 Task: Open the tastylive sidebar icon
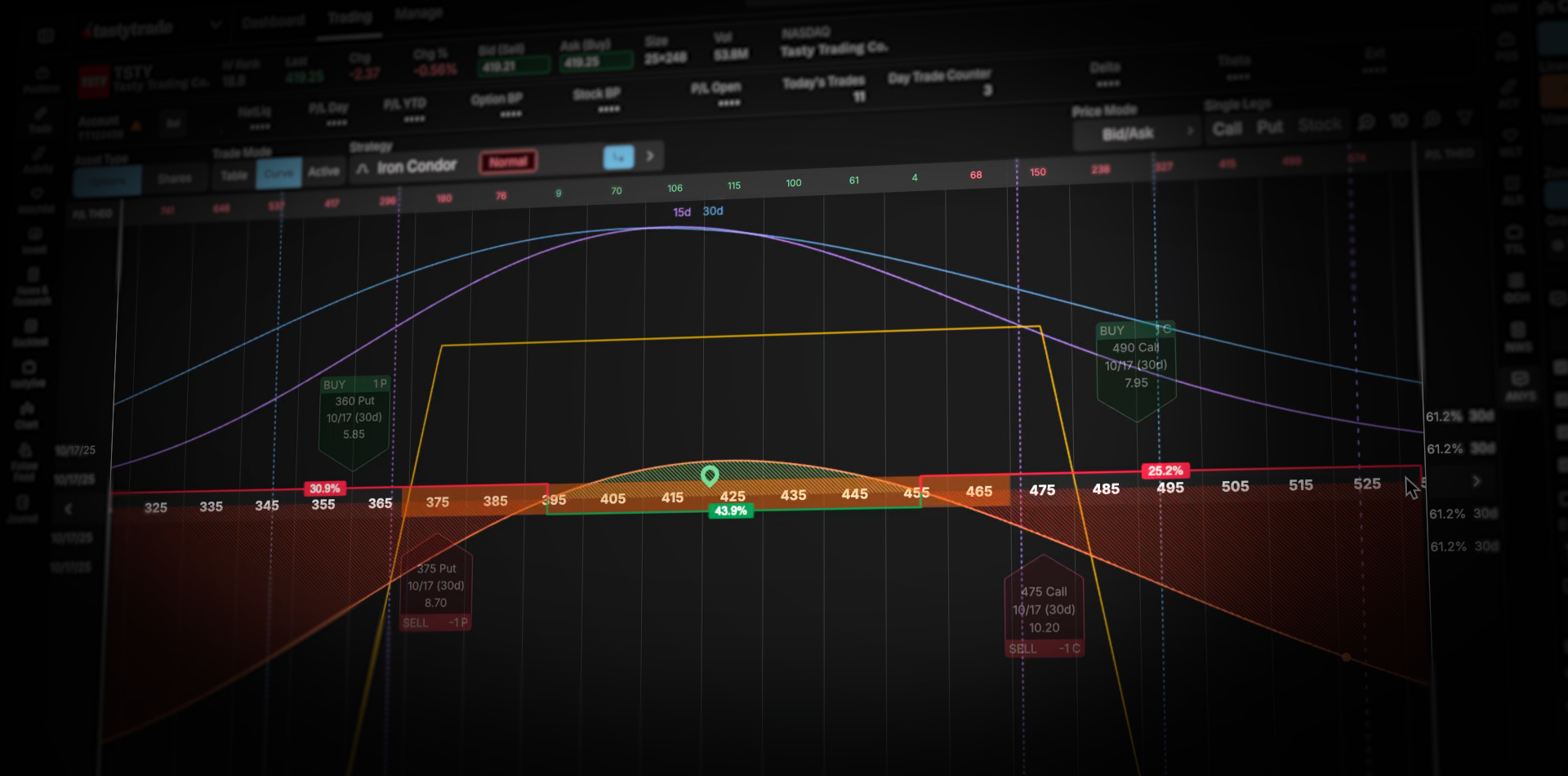coord(29,368)
